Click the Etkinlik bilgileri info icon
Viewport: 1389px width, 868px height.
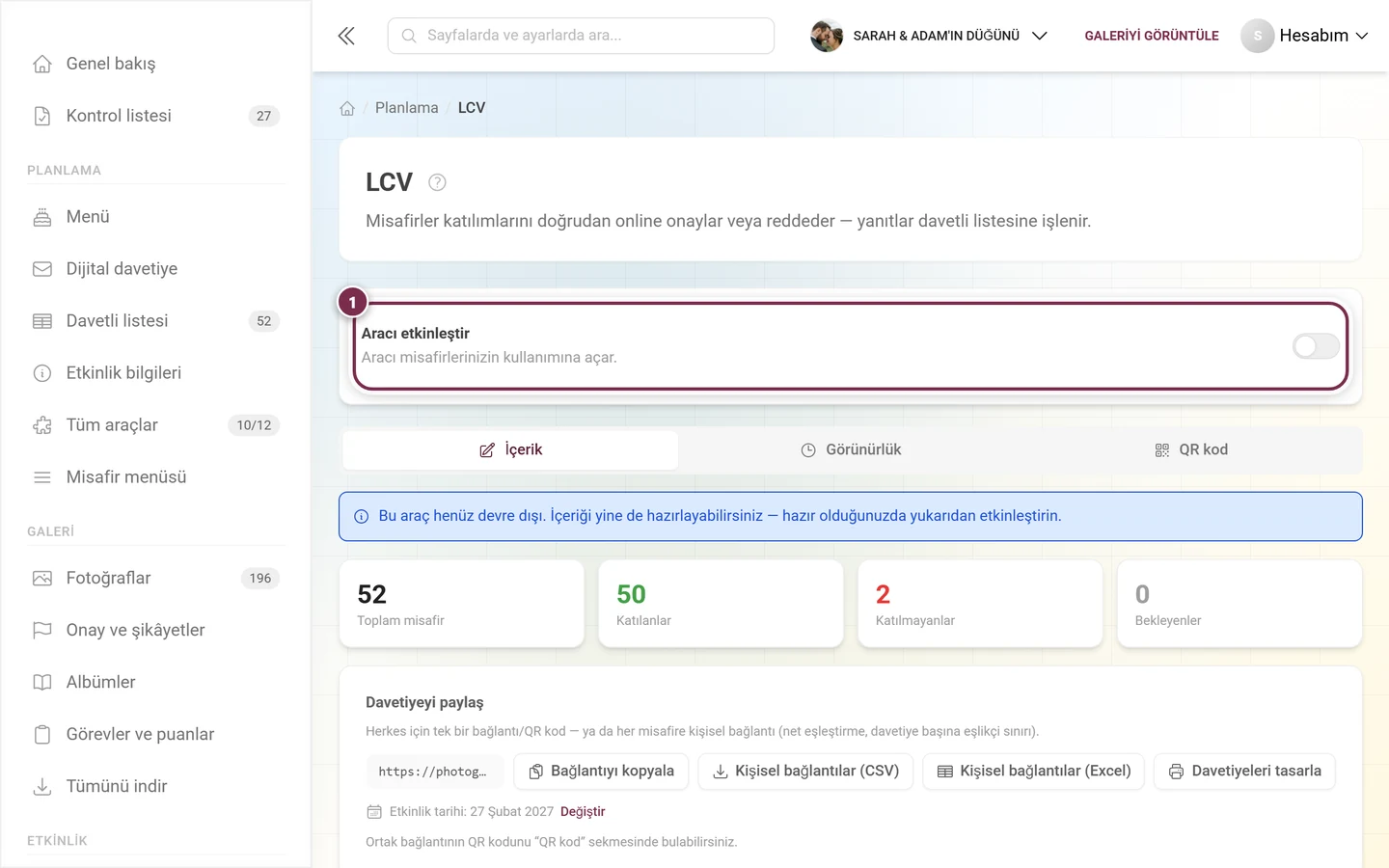pos(42,373)
